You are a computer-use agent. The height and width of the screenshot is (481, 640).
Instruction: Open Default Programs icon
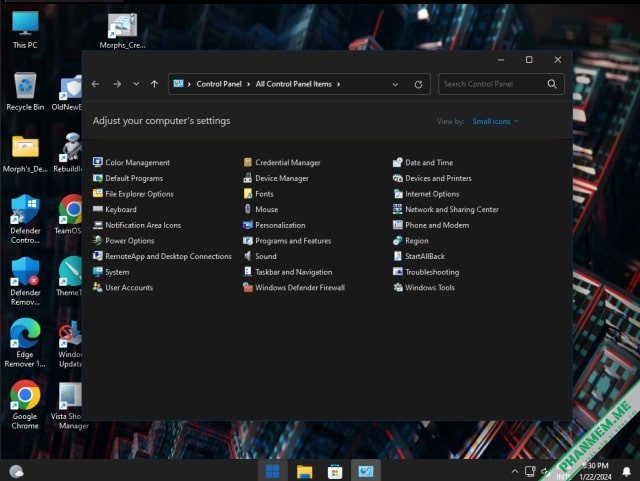click(x=98, y=178)
